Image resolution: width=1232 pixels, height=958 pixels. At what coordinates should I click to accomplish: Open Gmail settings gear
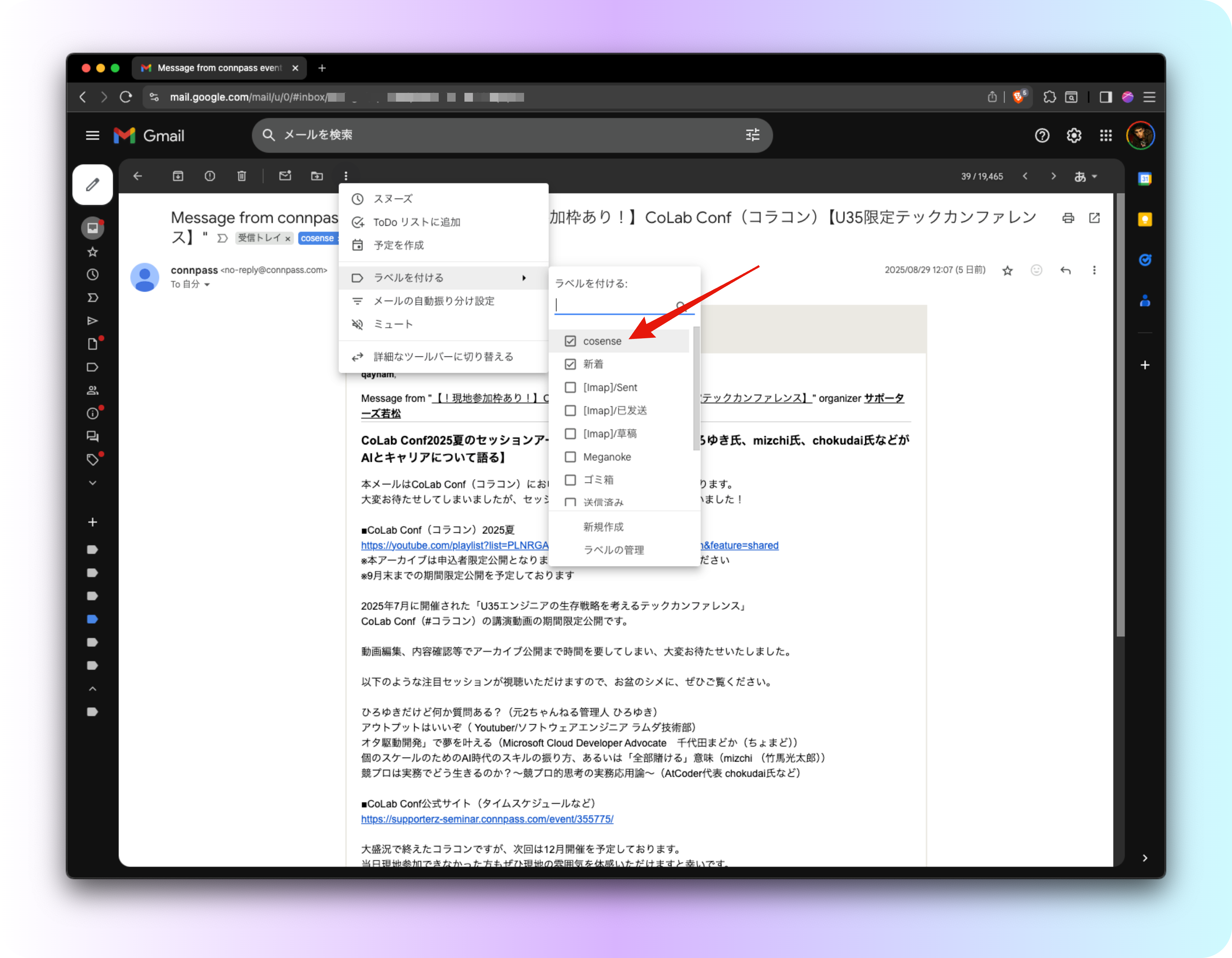(x=1074, y=136)
